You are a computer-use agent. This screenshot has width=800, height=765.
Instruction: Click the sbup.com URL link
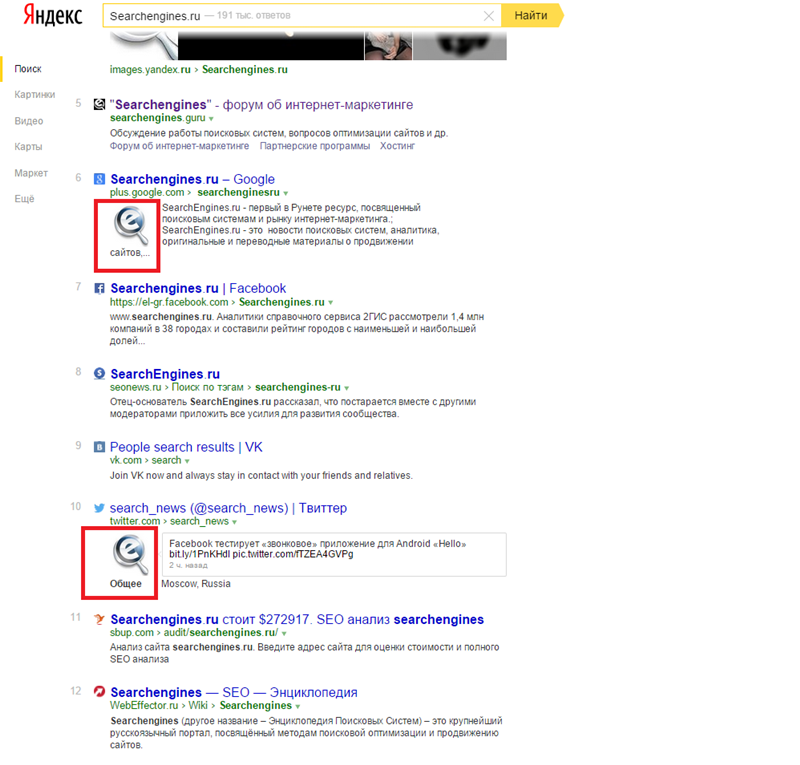132,632
